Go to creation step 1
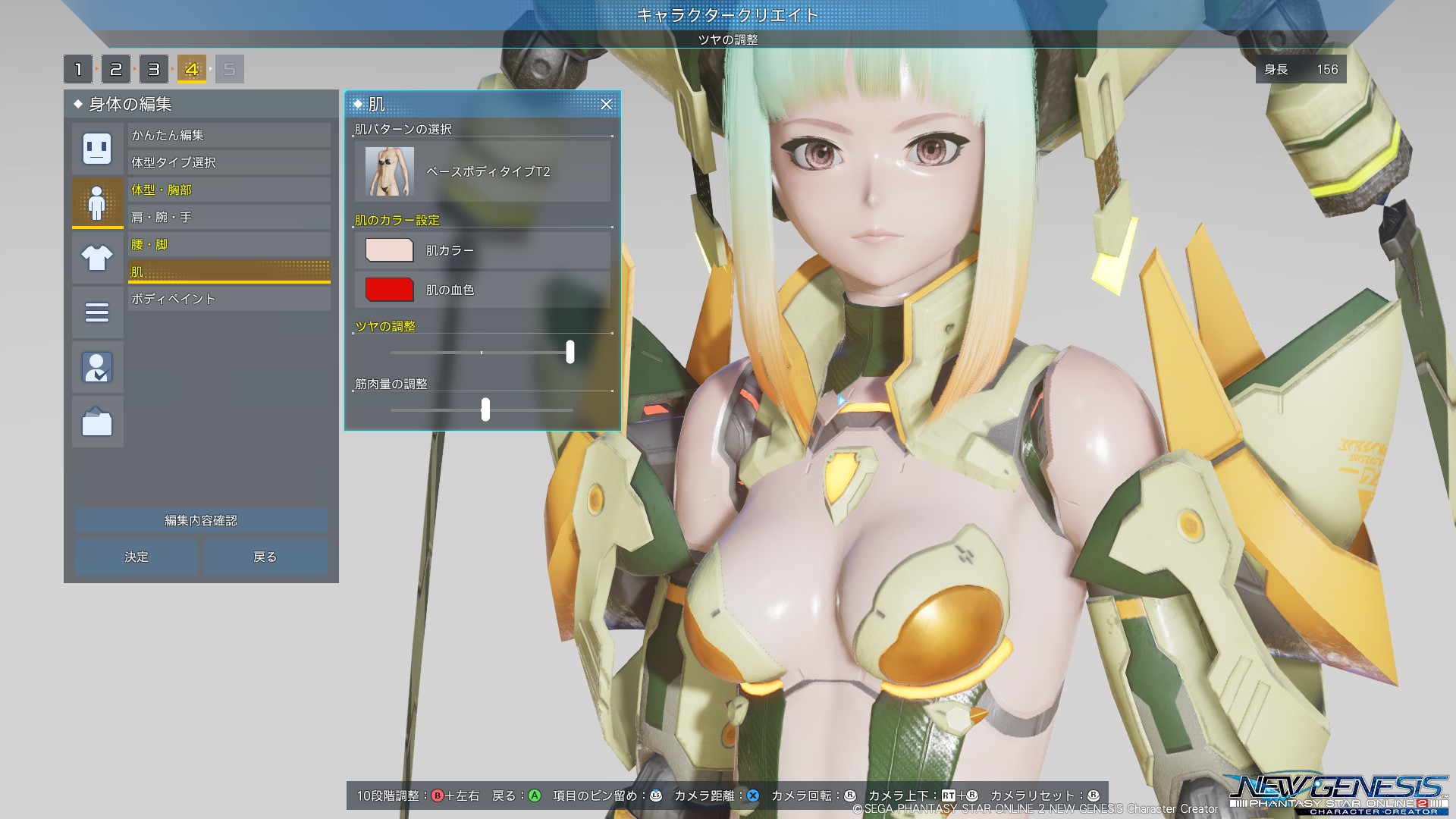This screenshot has height=819, width=1456. (78, 70)
